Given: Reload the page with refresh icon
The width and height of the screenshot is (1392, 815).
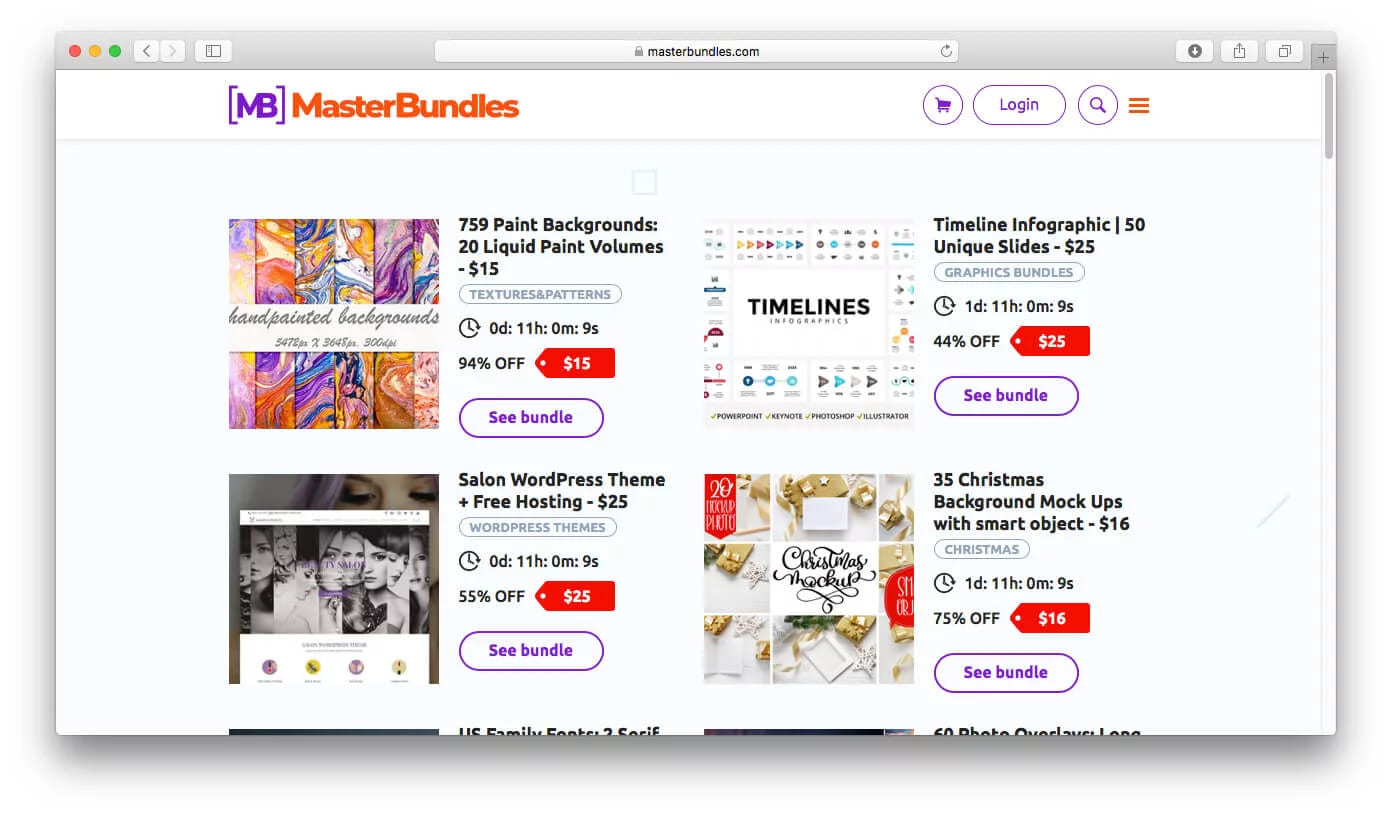Looking at the screenshot, I should 945,51.
